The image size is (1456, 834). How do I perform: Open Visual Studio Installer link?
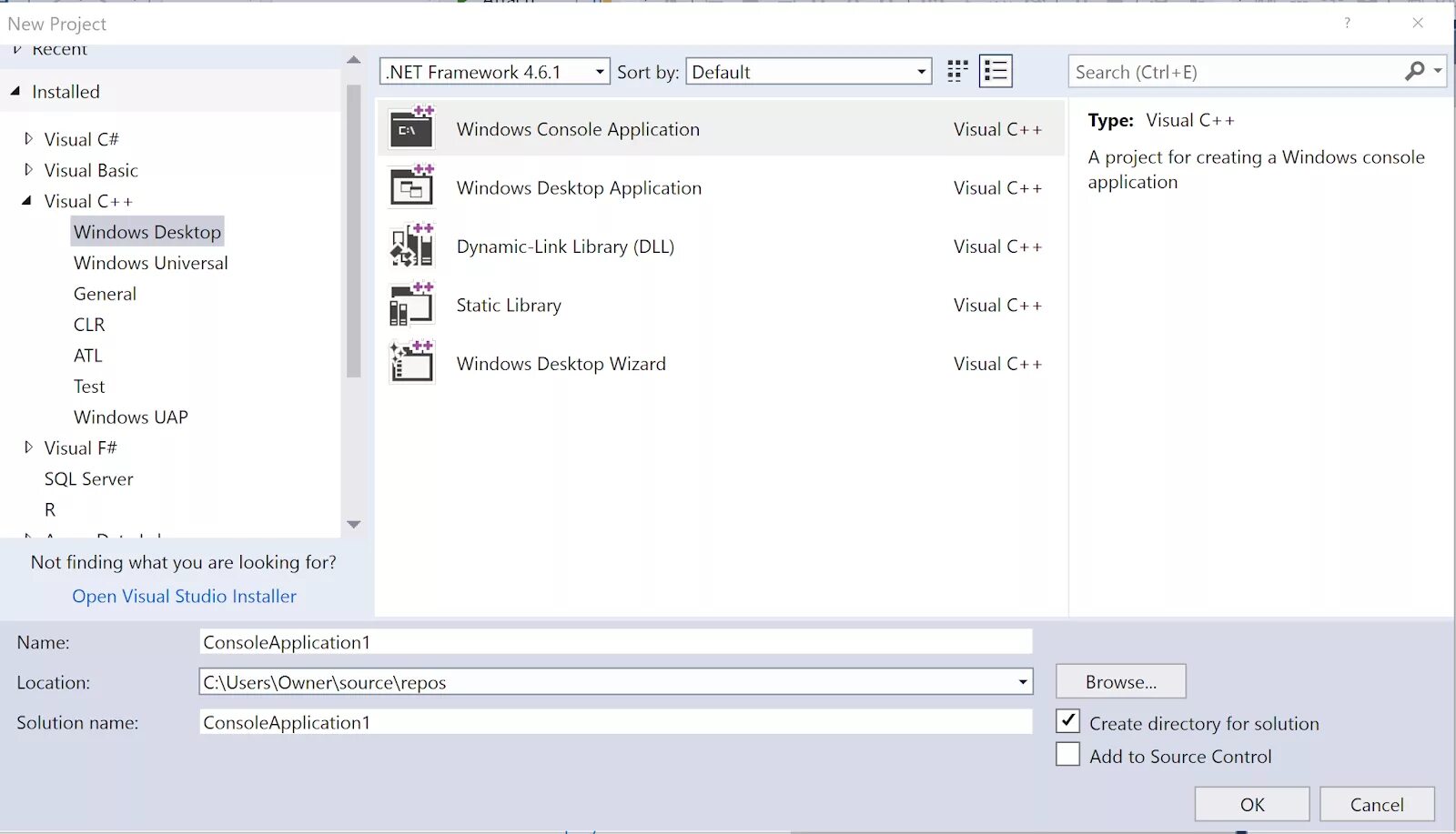184,596
